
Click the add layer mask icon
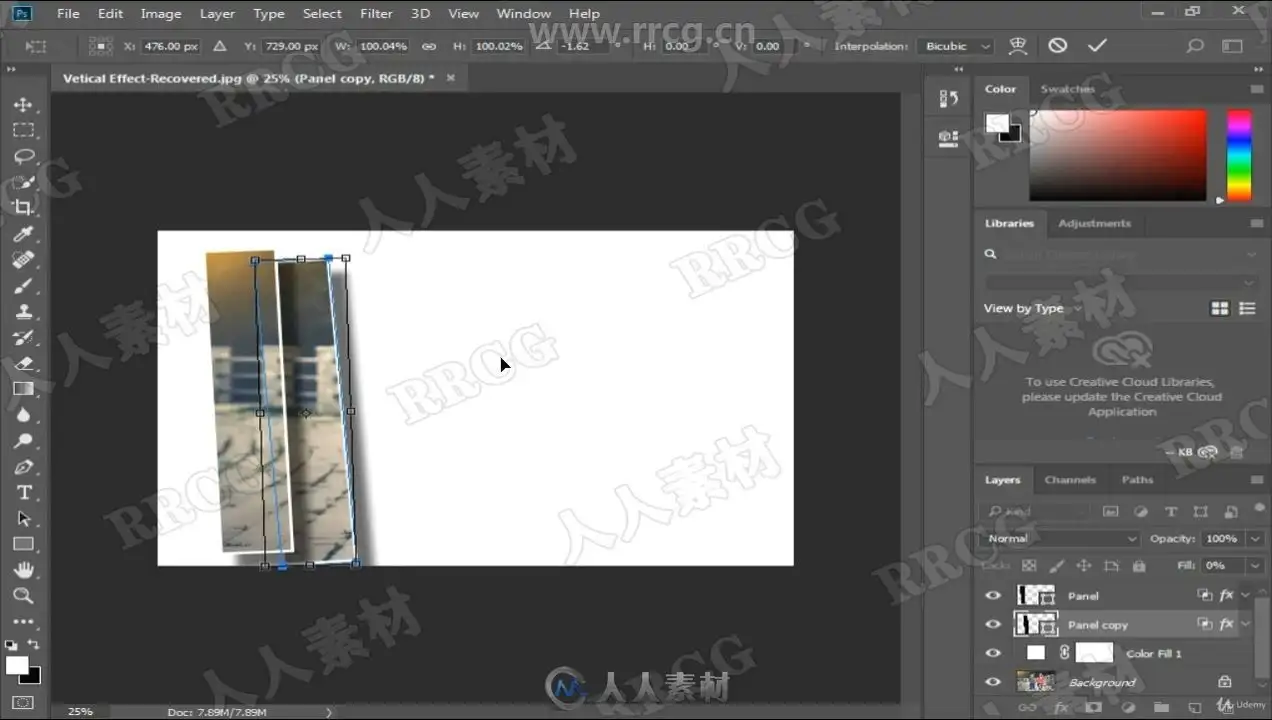(x=1096, y=708)
